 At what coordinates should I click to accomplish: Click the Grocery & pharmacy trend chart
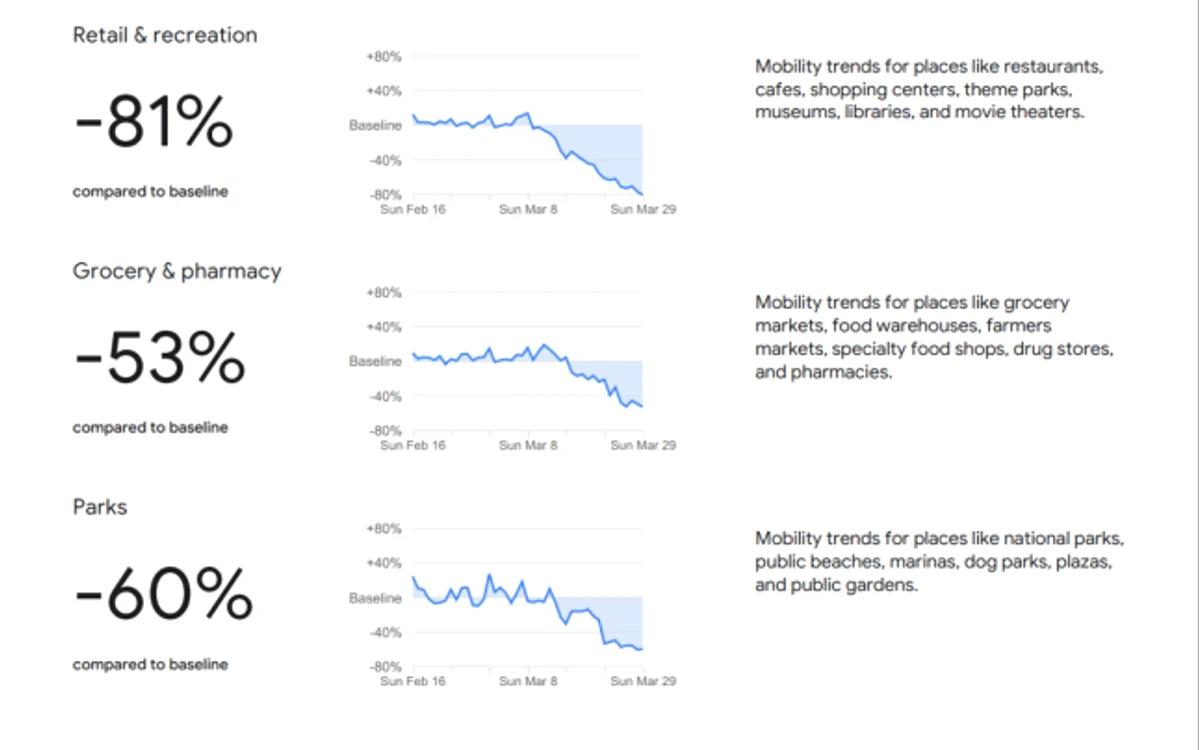point(512,368)
